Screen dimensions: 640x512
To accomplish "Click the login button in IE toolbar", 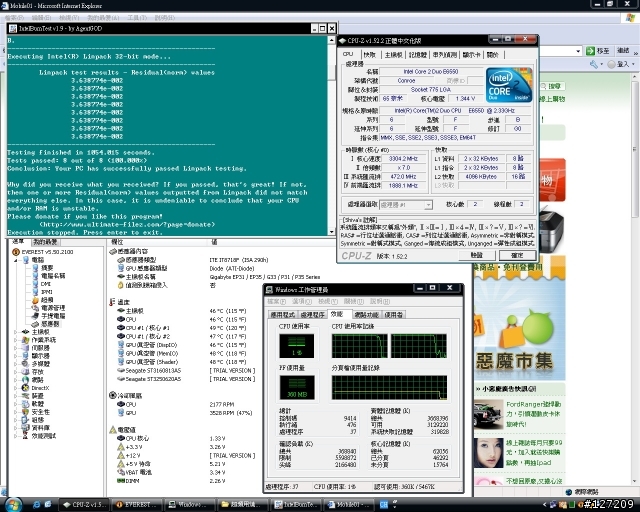I will pyautogui.click(x=620, y=64).
